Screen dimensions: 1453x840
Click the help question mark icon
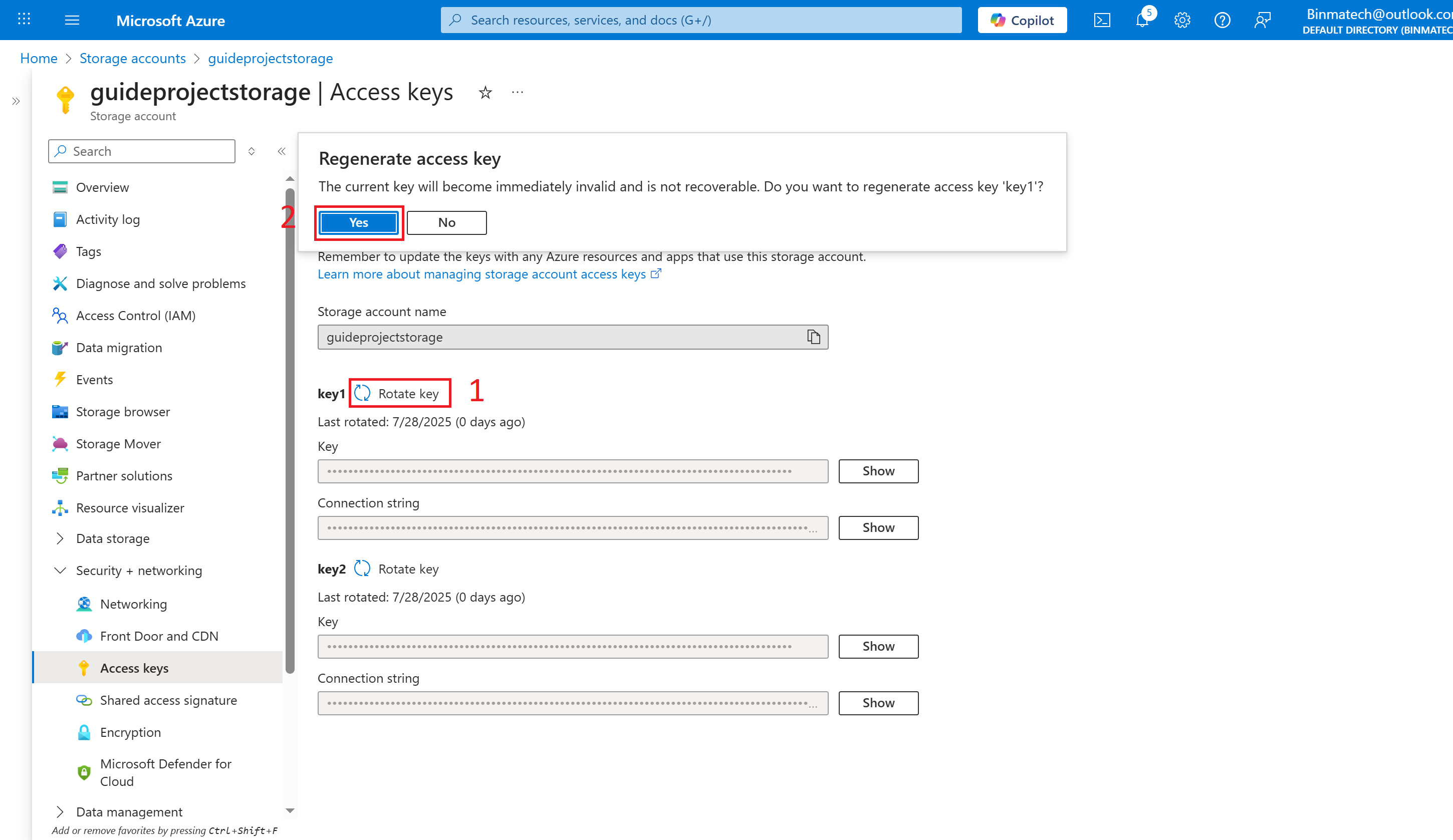coord(1222,20)
